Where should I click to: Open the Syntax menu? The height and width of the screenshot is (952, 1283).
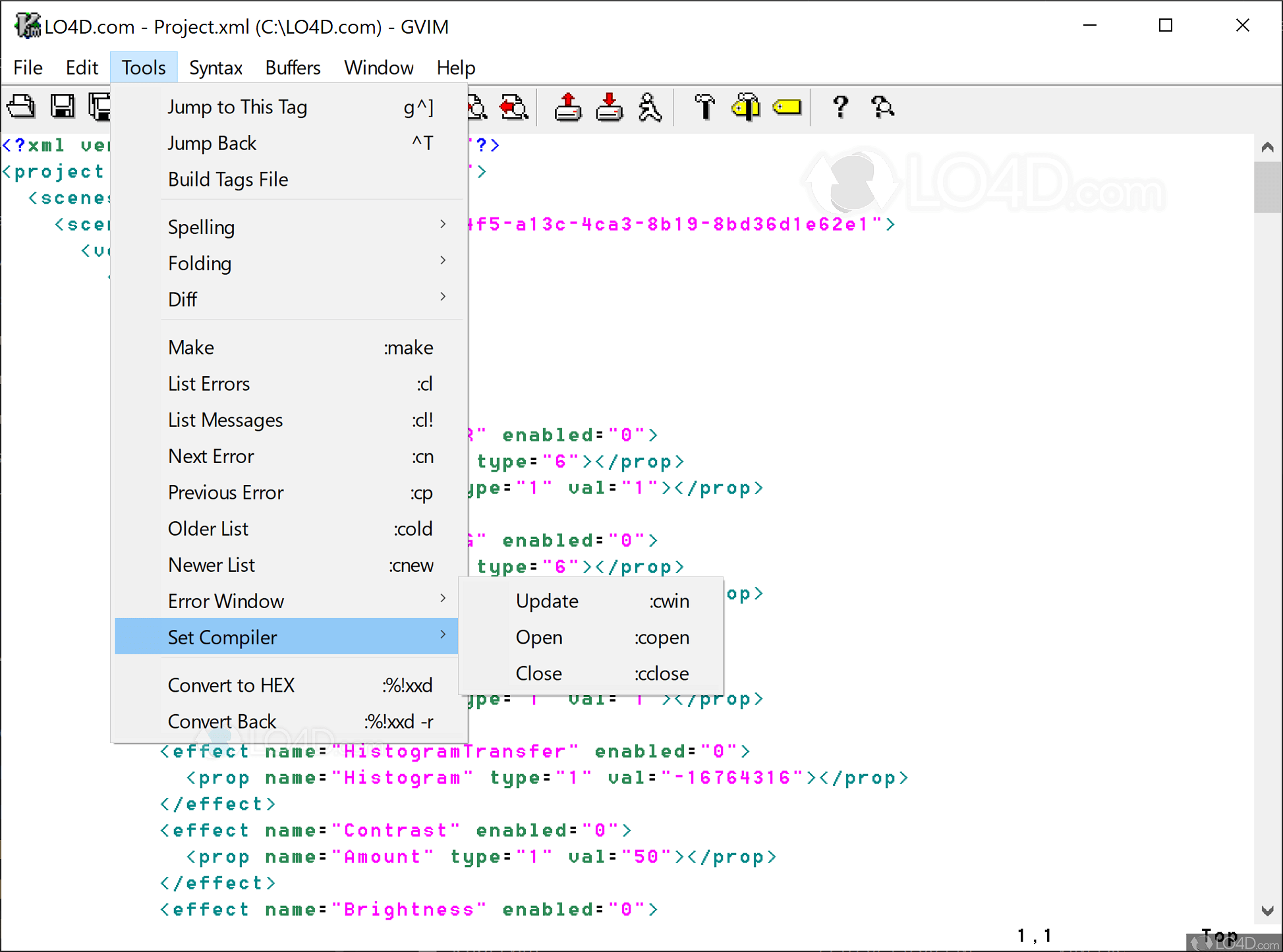[x=215, y=67]
